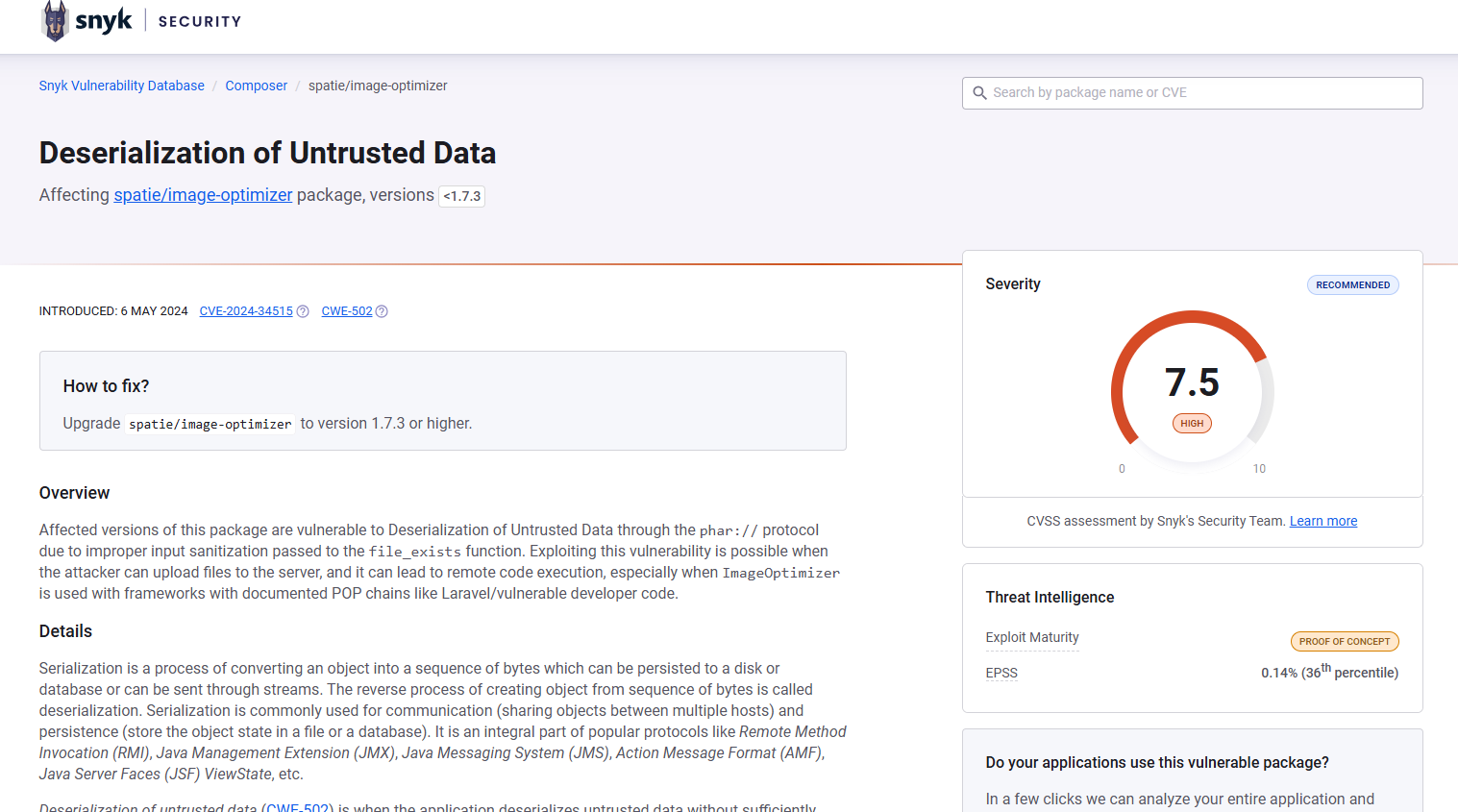Follow the Learn more link about CVSS assessment
Image resolution: width=1458 pixels, height=812 pixels.
coord(1323,521)
